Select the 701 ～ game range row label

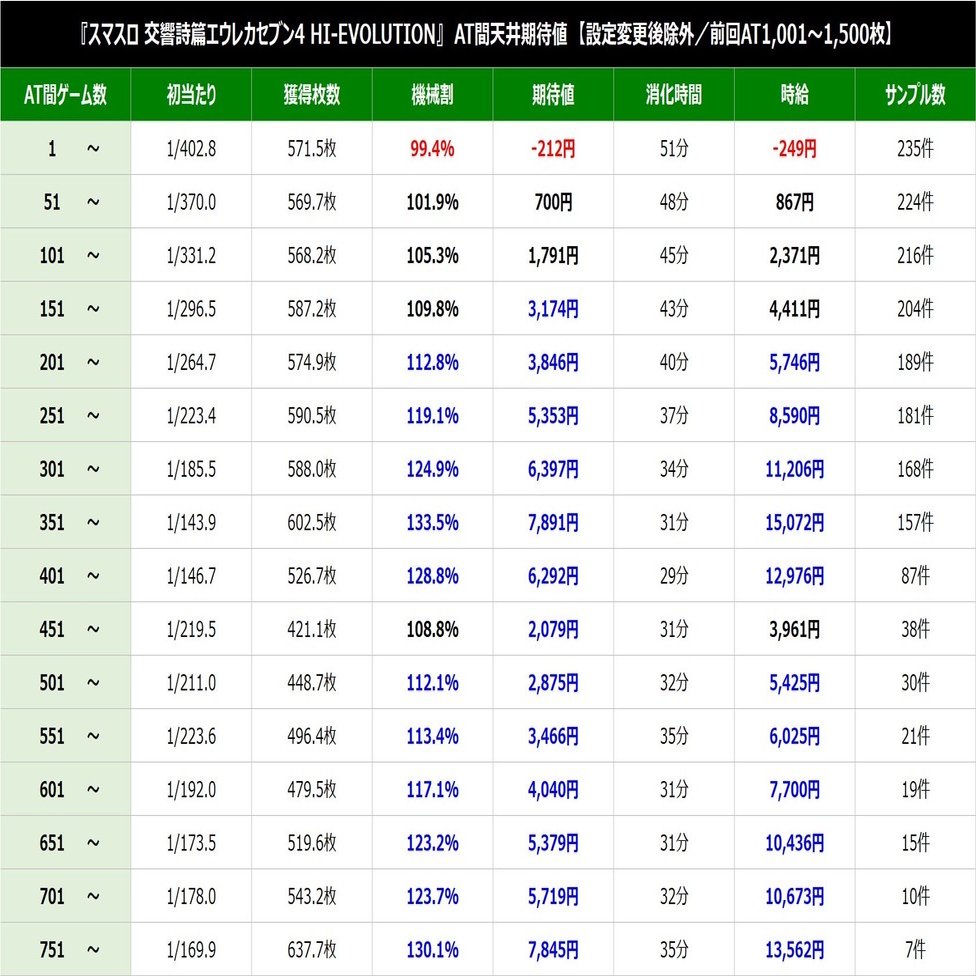click(65, 896)
